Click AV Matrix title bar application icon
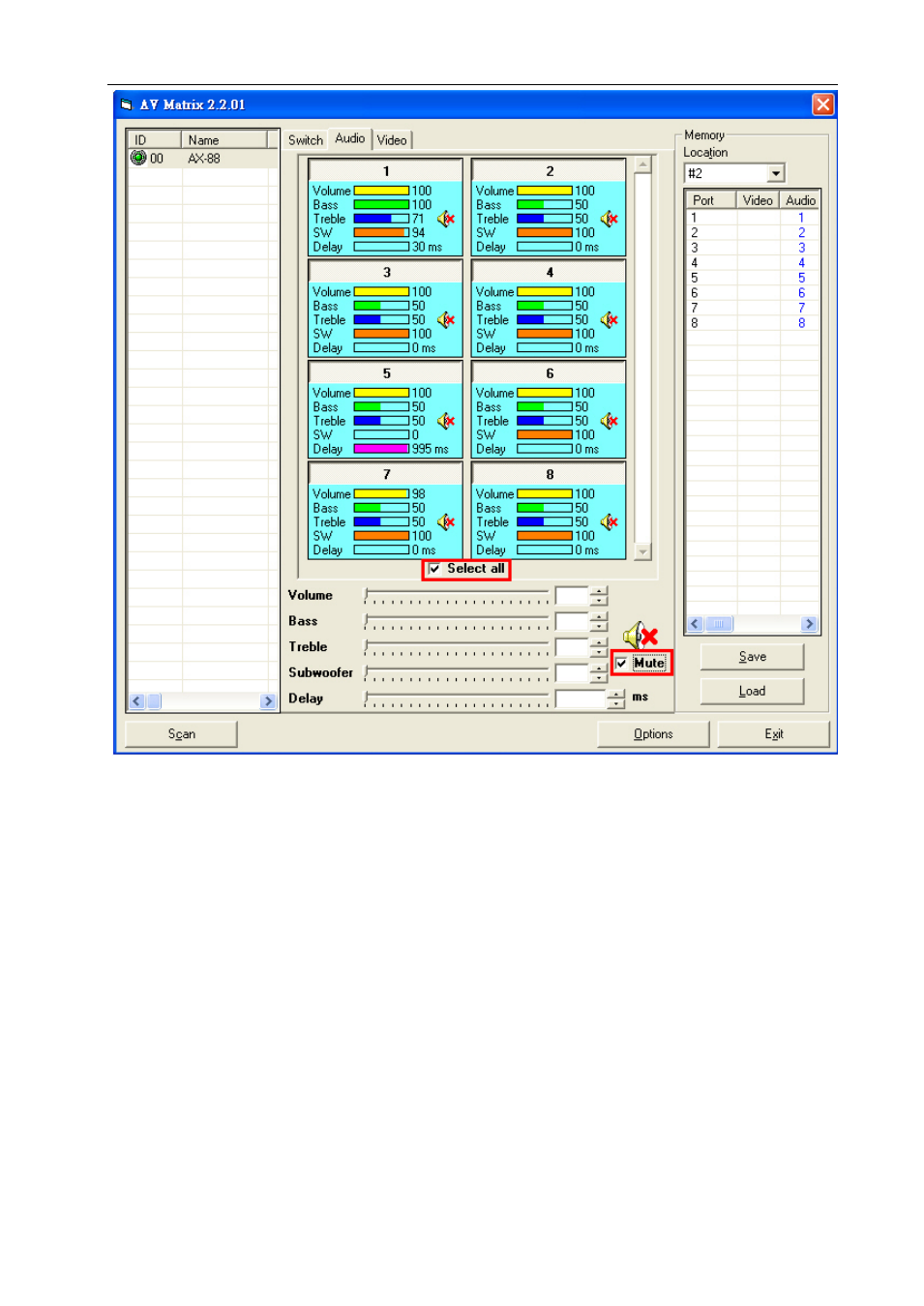Screen dimensions: 924x1306 [x=127, y=104]
